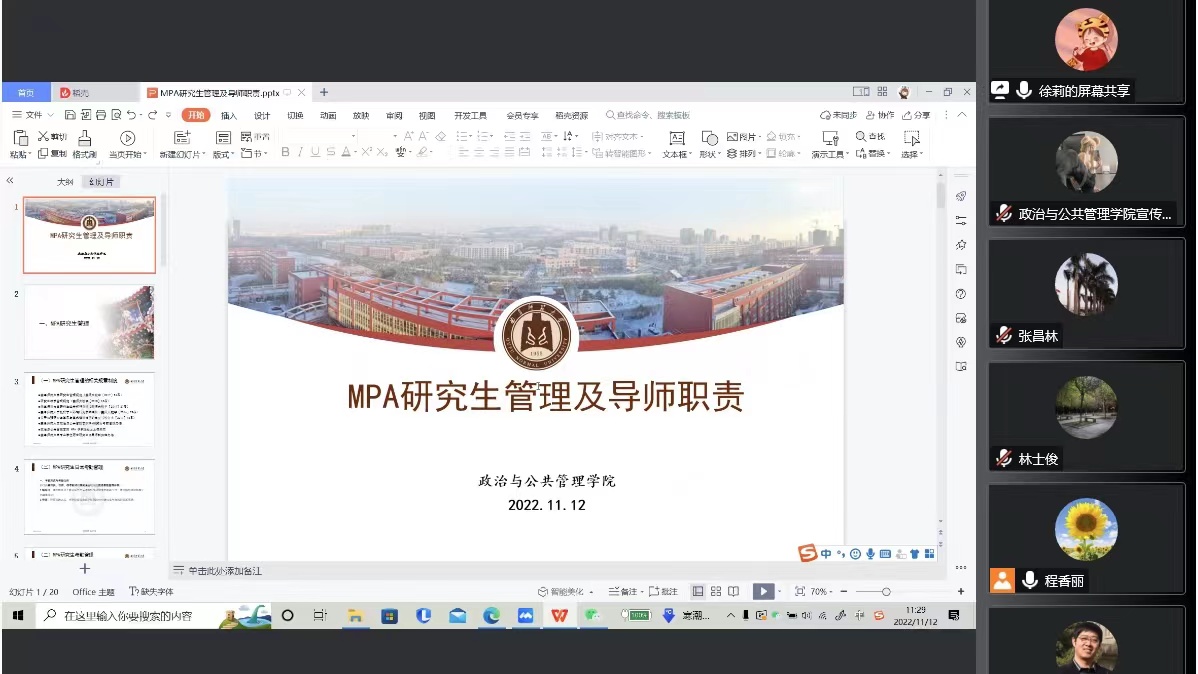Click the Find (查找) magnifier icon
The height and width of the screenshot is (674, 1198).
[861, 136]
